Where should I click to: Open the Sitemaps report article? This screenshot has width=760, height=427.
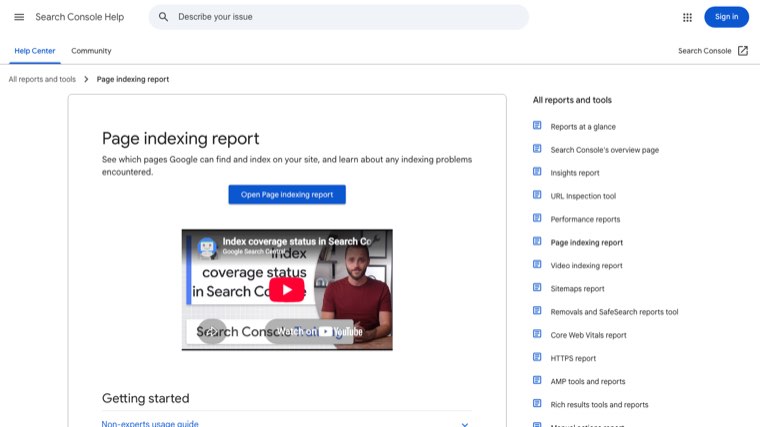577,289
